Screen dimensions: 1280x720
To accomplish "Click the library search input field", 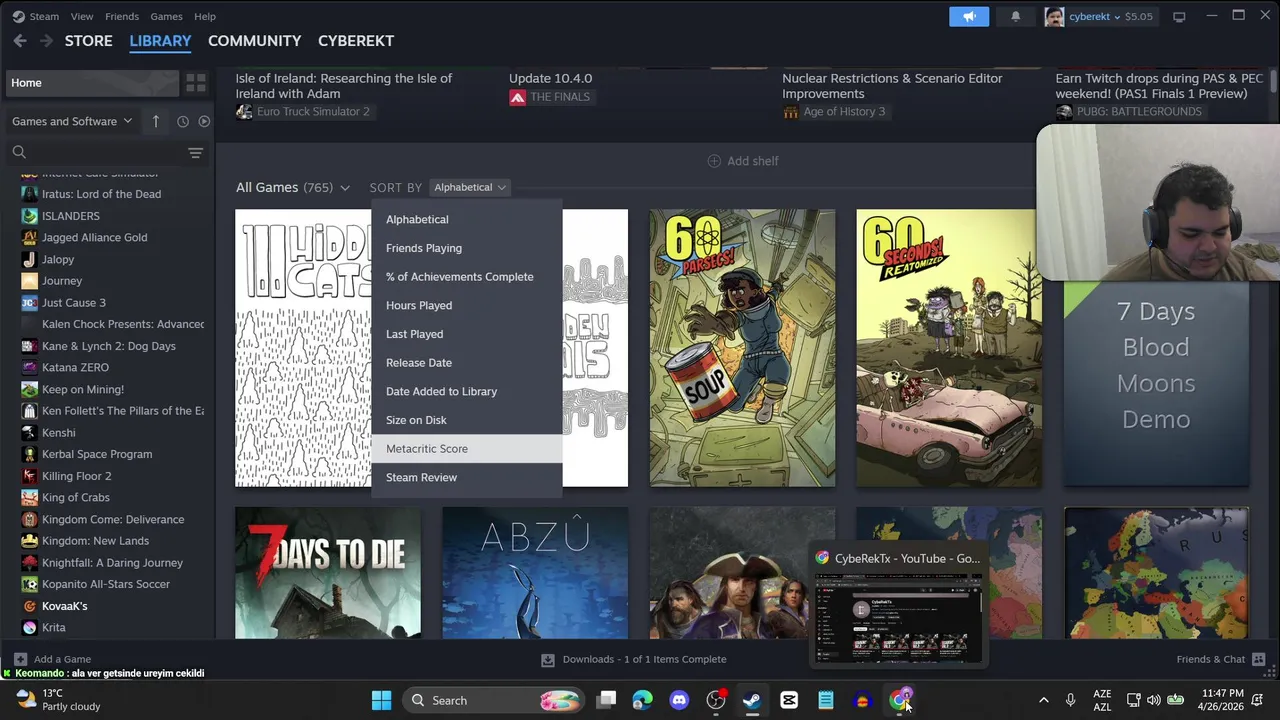I will 105,152.
